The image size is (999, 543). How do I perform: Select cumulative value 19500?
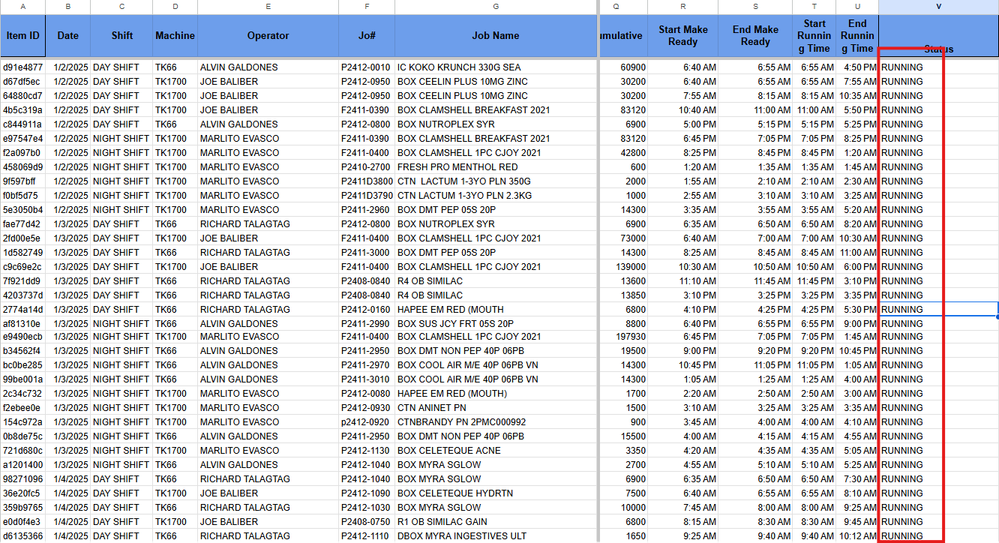(624, 351)
